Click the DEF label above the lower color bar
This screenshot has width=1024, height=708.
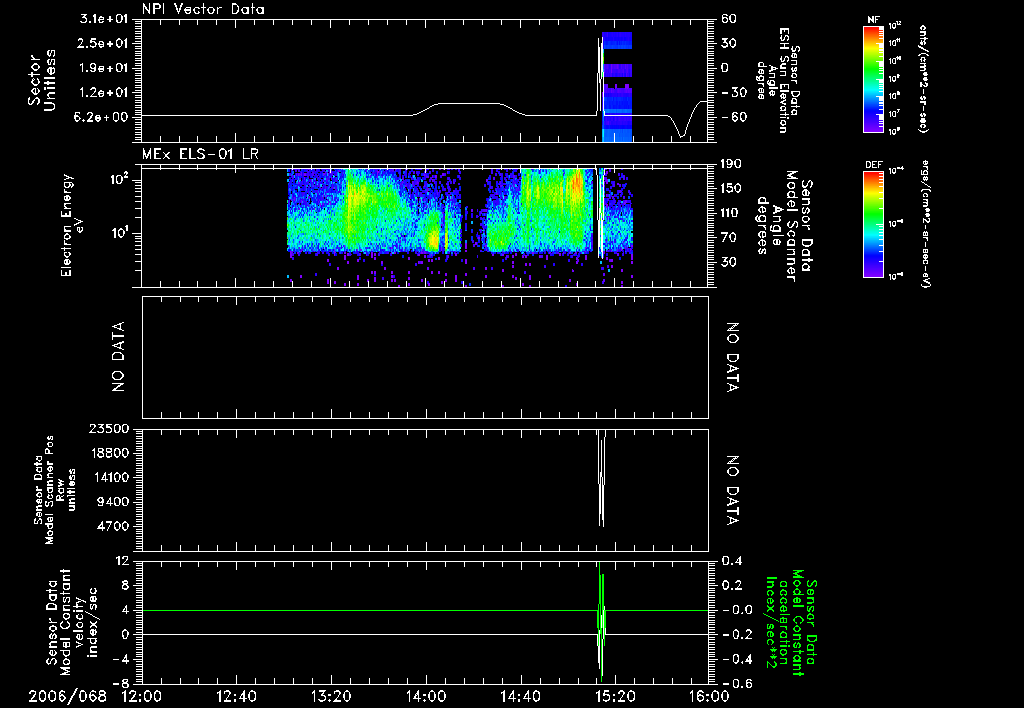tap(874, 165)
